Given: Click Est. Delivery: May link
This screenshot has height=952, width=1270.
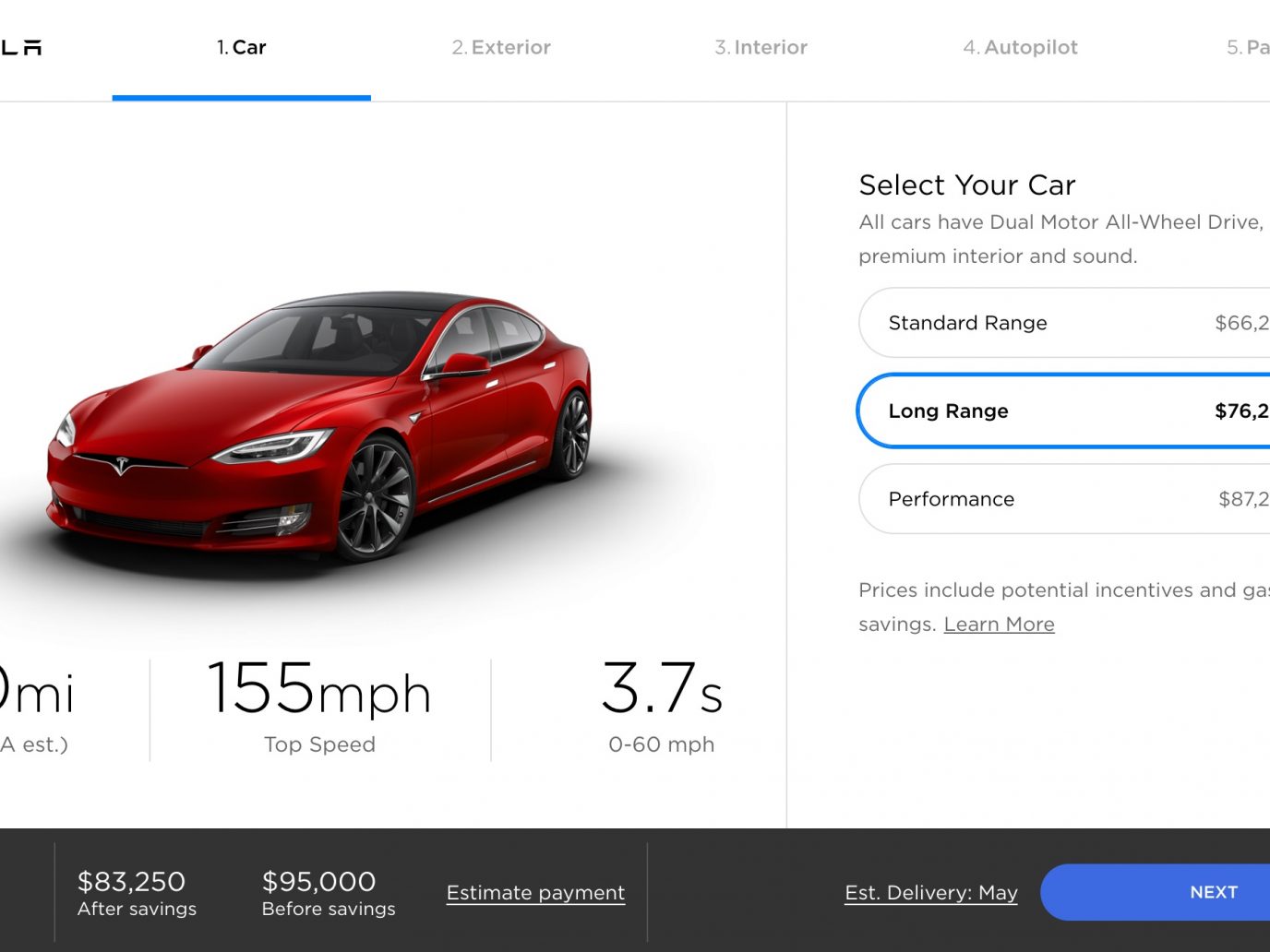Looking at the screenshot, I should pos(931,893).
